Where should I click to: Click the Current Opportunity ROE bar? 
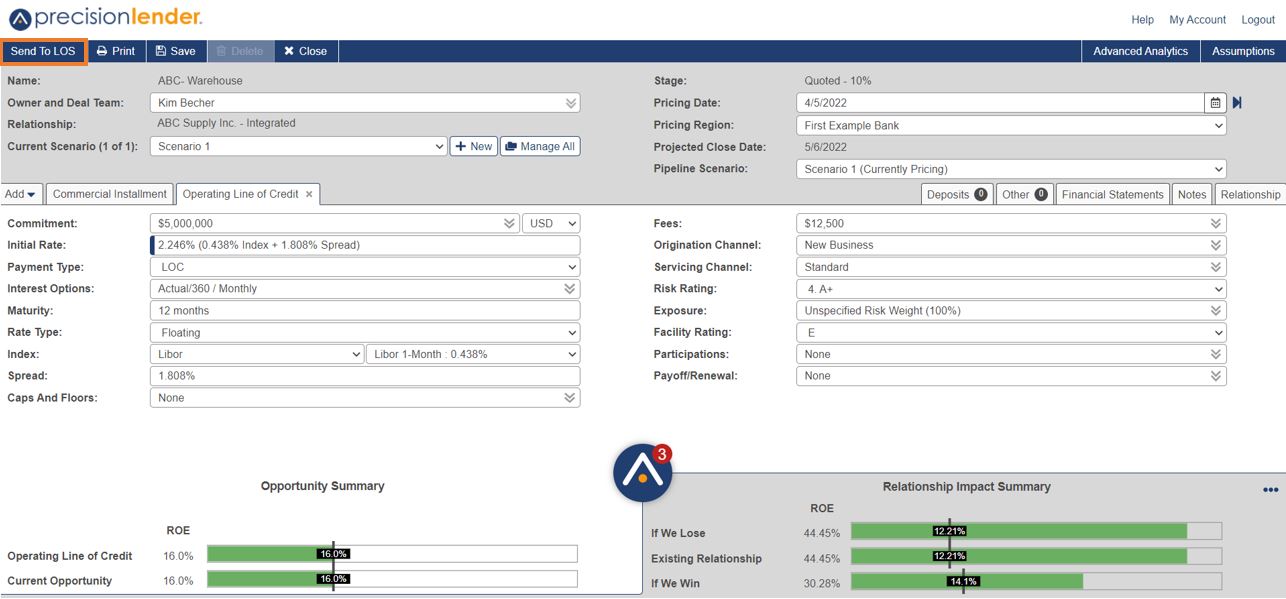(392, 579)
